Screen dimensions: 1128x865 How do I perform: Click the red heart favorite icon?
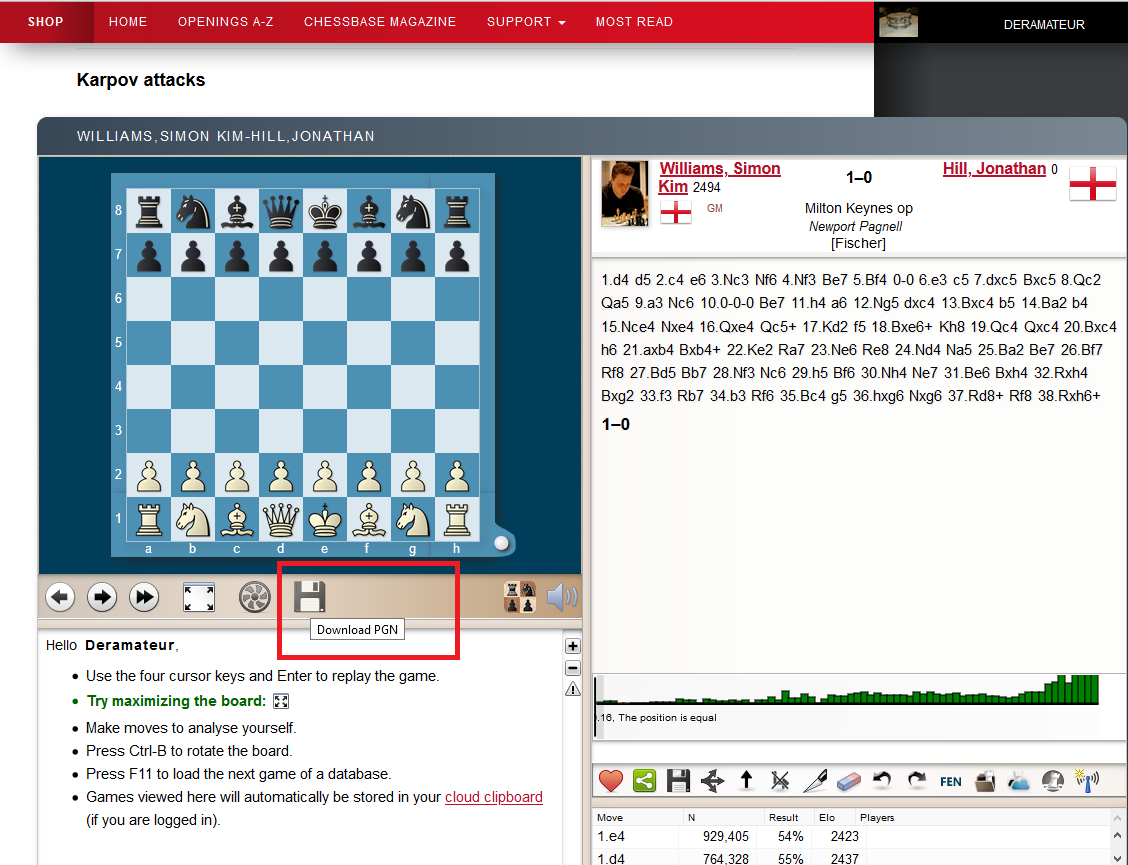610,780
